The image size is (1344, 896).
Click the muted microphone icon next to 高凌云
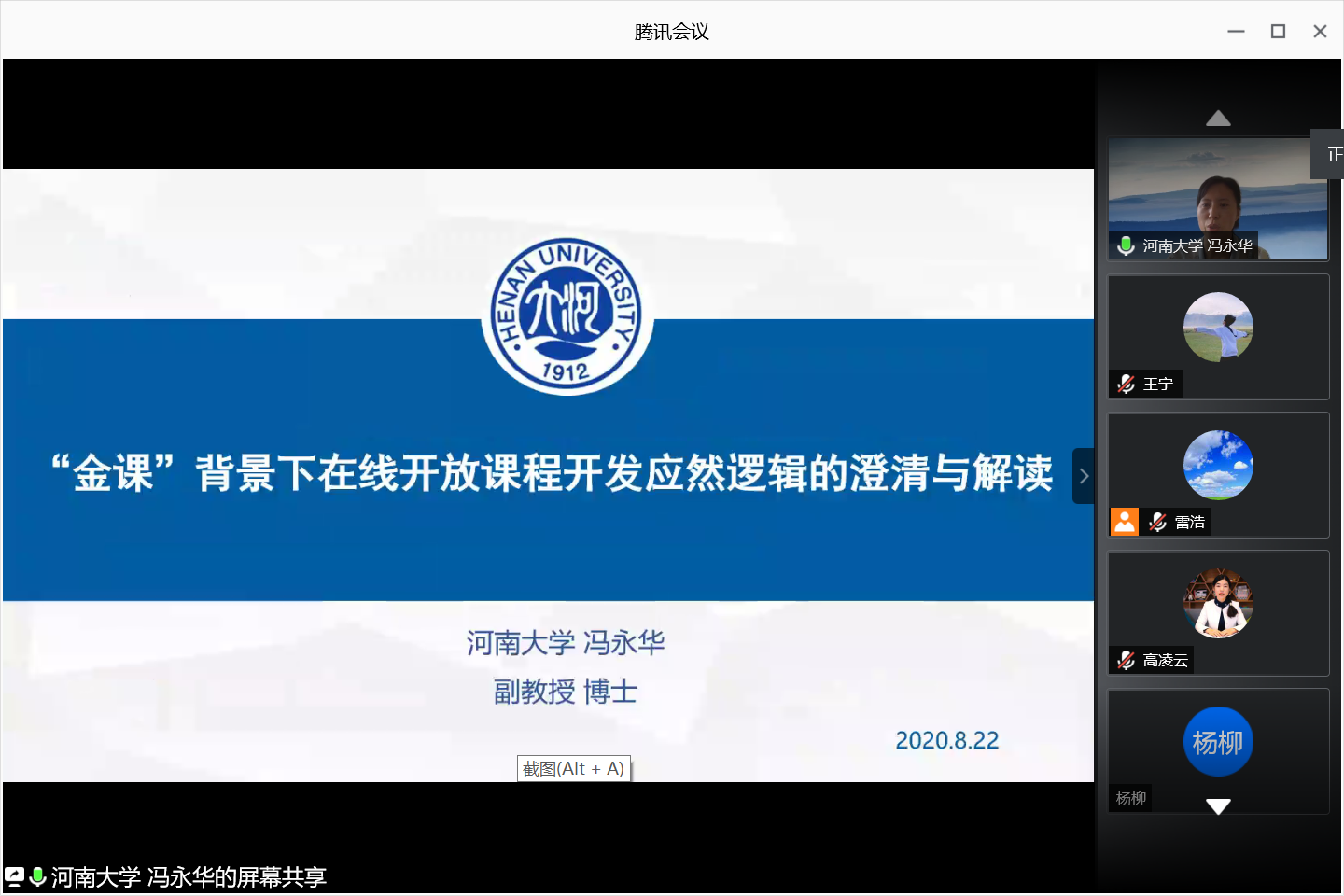tap(1127, 660)
